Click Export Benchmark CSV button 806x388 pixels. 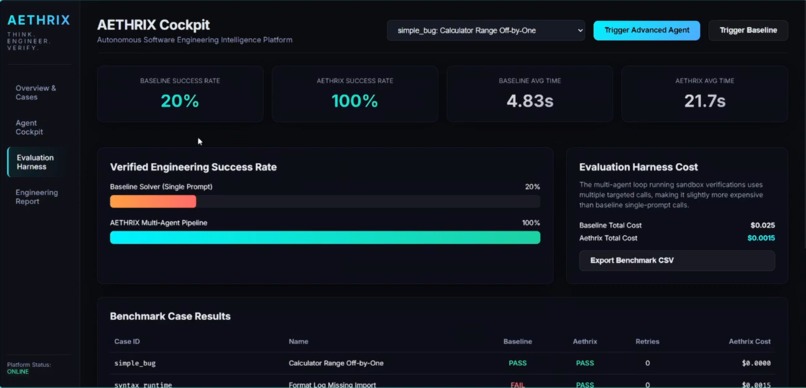click(677, 261)
